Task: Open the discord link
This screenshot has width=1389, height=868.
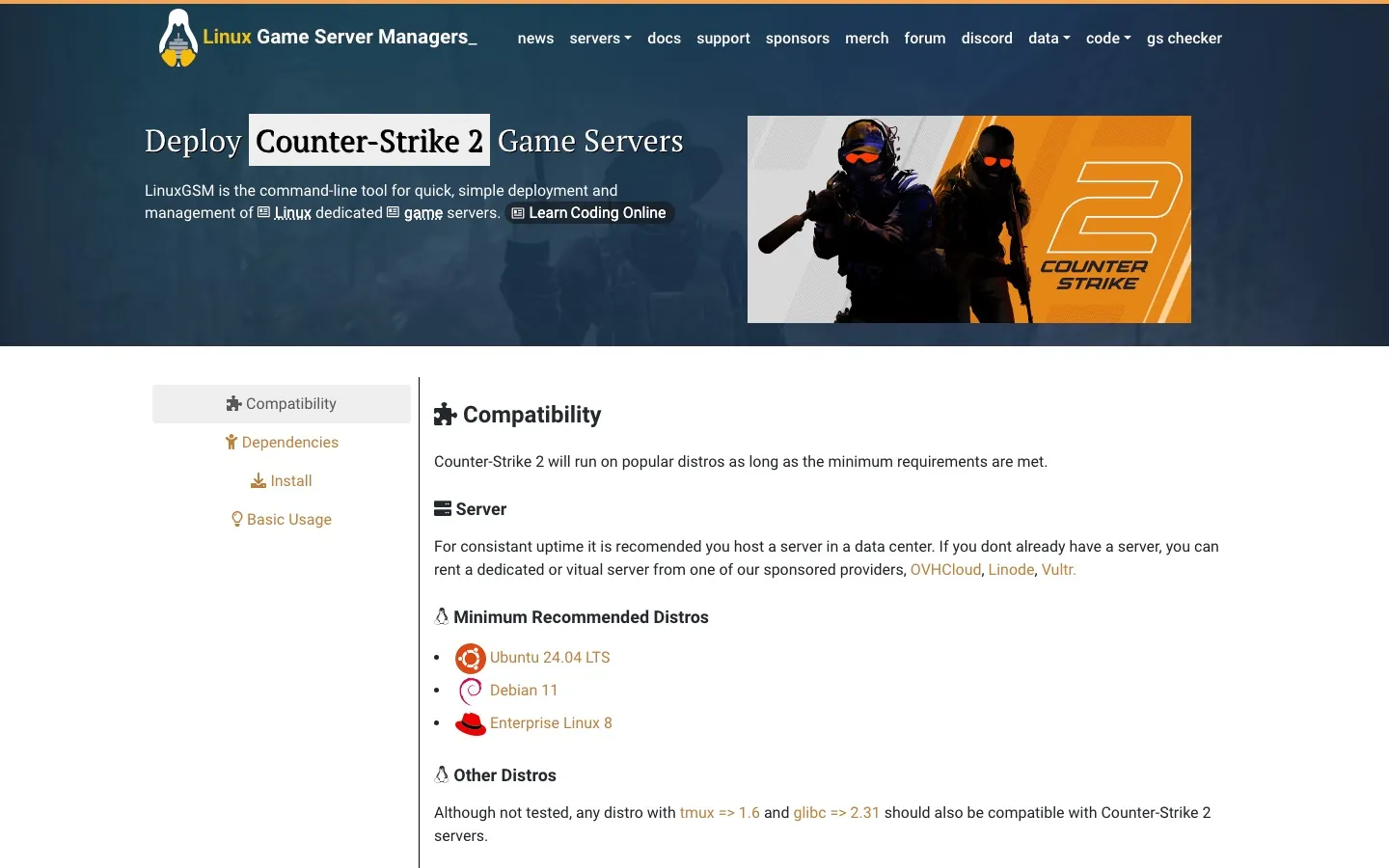Action: (x=987, y=39)
